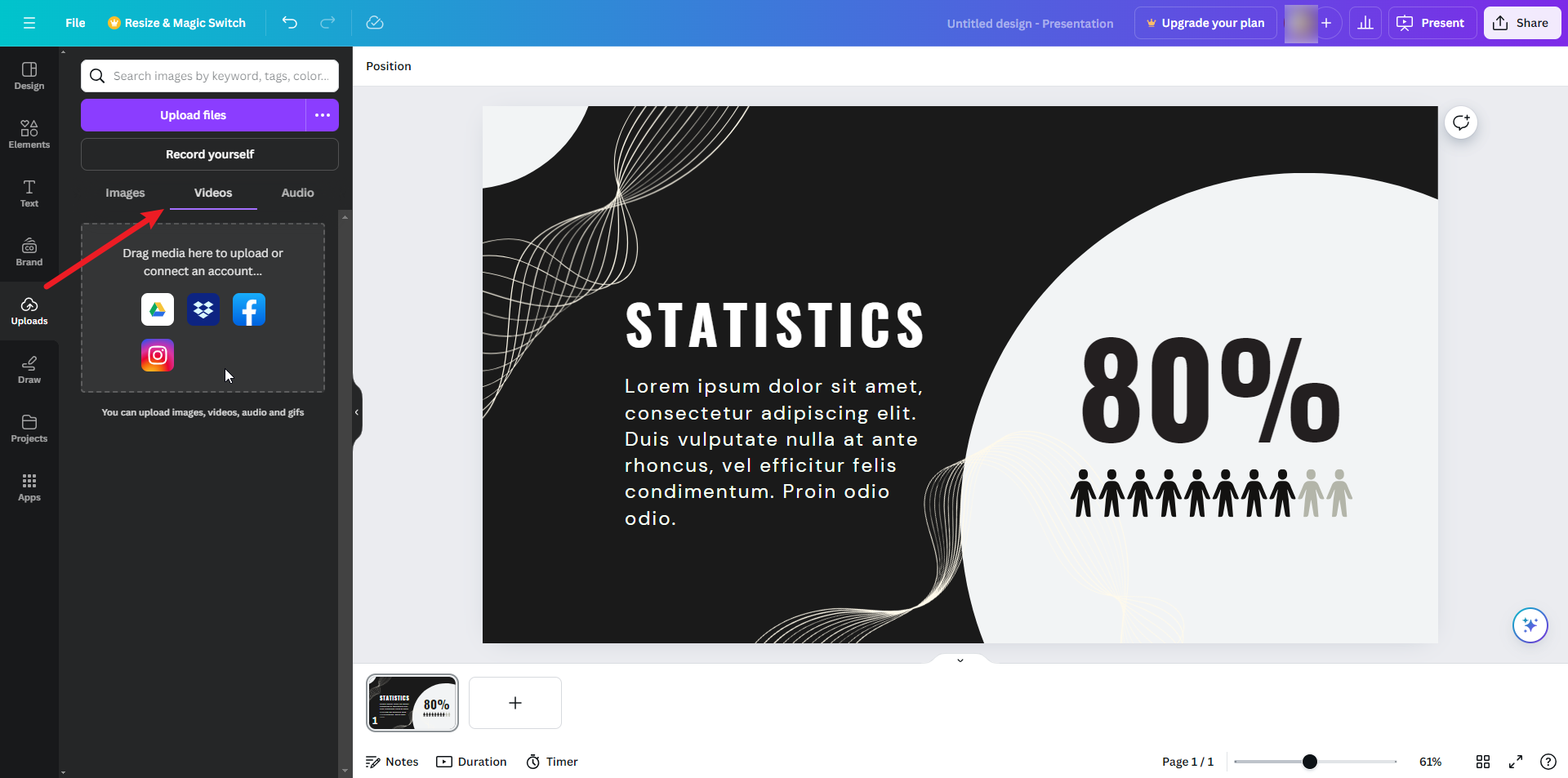Open the grid view icon
This screenshot has width=1568, height=778.
point(1483,762)
